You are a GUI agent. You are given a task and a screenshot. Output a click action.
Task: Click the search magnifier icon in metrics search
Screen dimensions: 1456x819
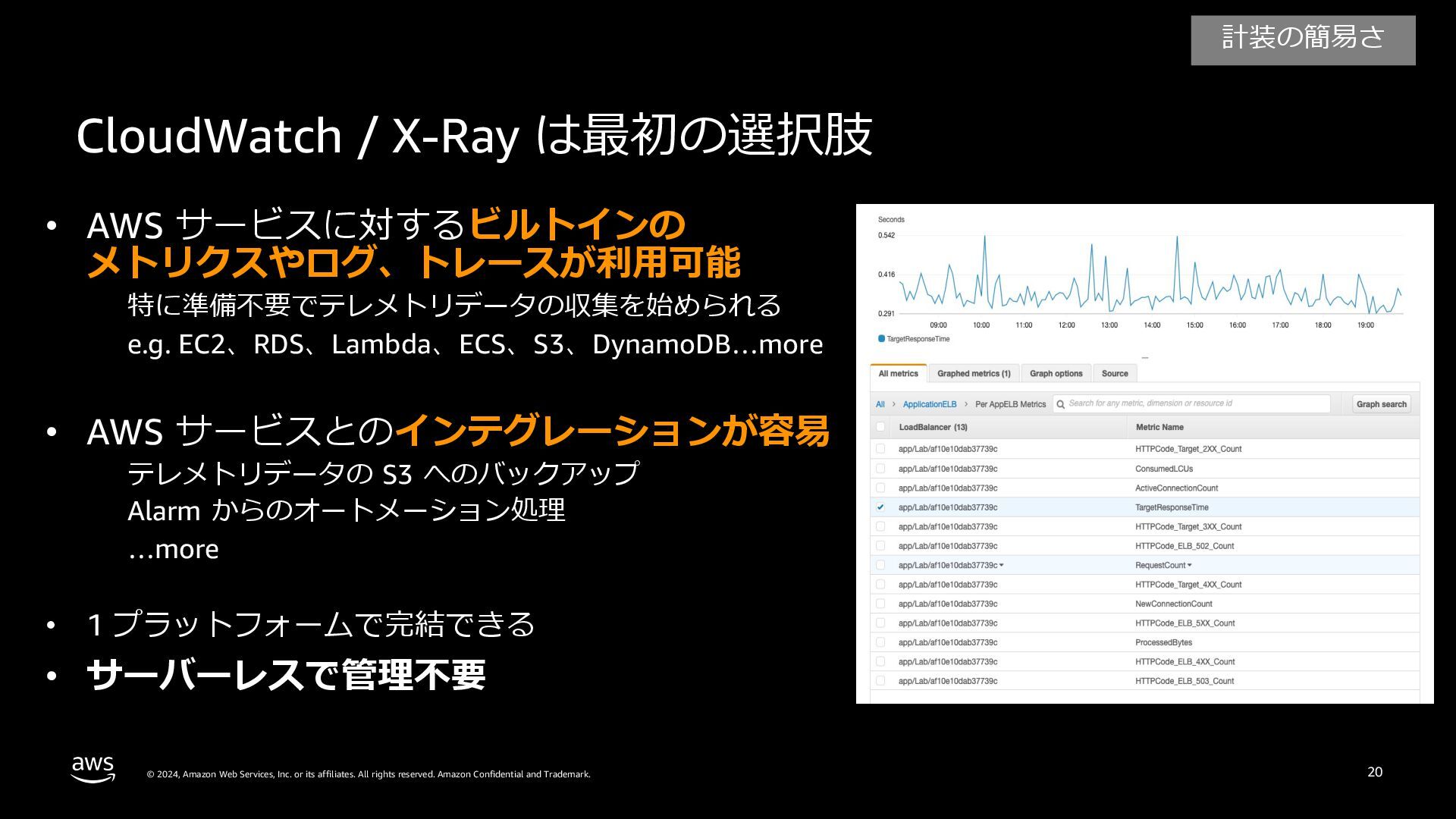(x=1061, y=404)
